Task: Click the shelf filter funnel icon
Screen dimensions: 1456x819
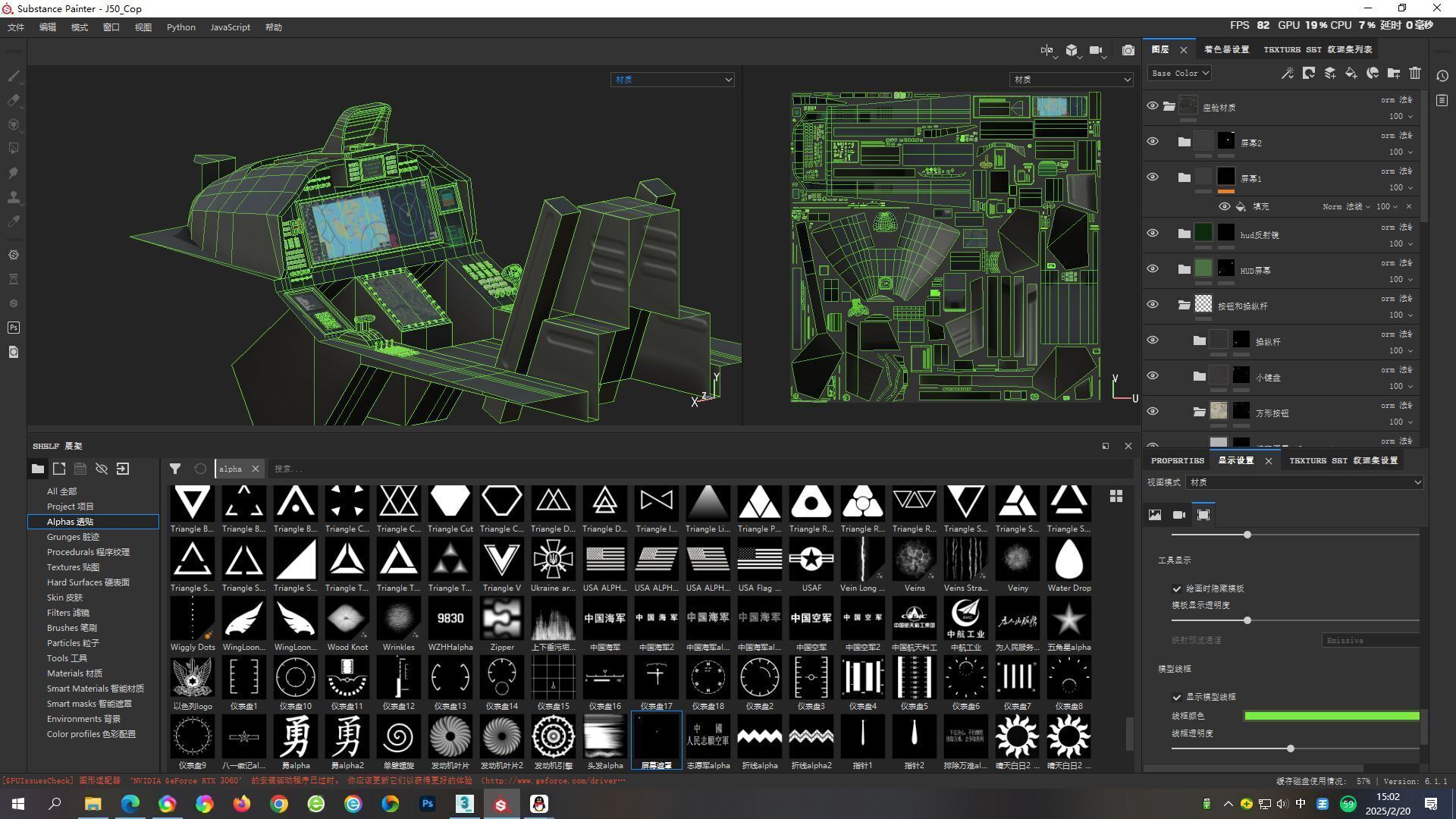Action: 175,469
